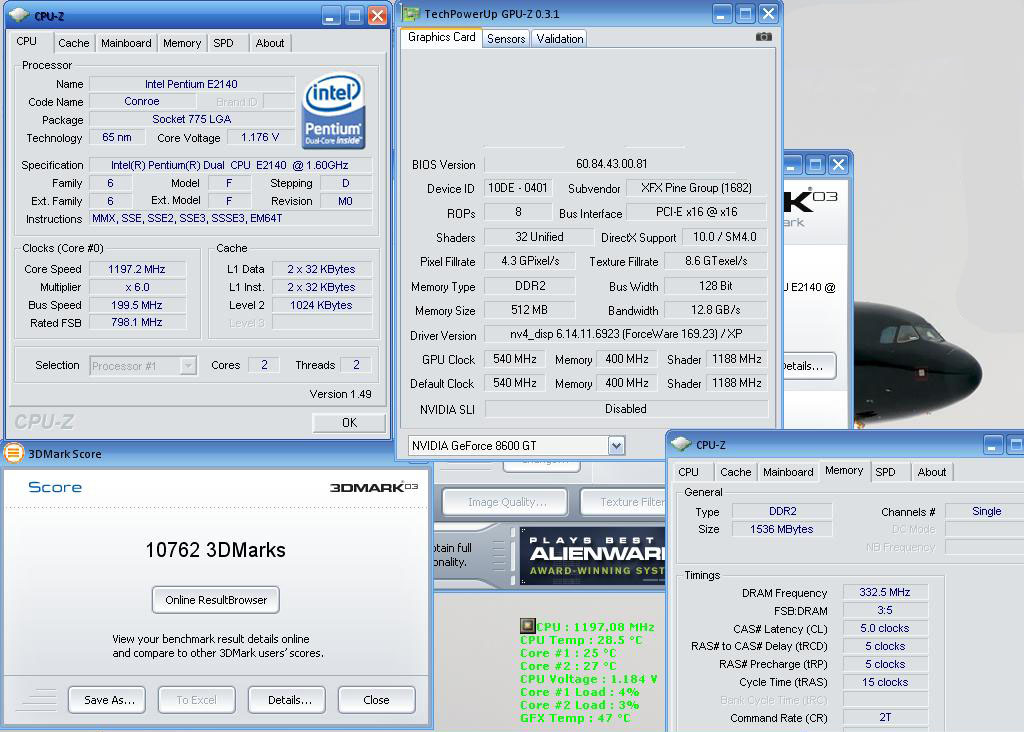Viewport: 1024px width, 732px height.
Task: Click the Memory Size 512 MB field
Action: tap(529, 310)
